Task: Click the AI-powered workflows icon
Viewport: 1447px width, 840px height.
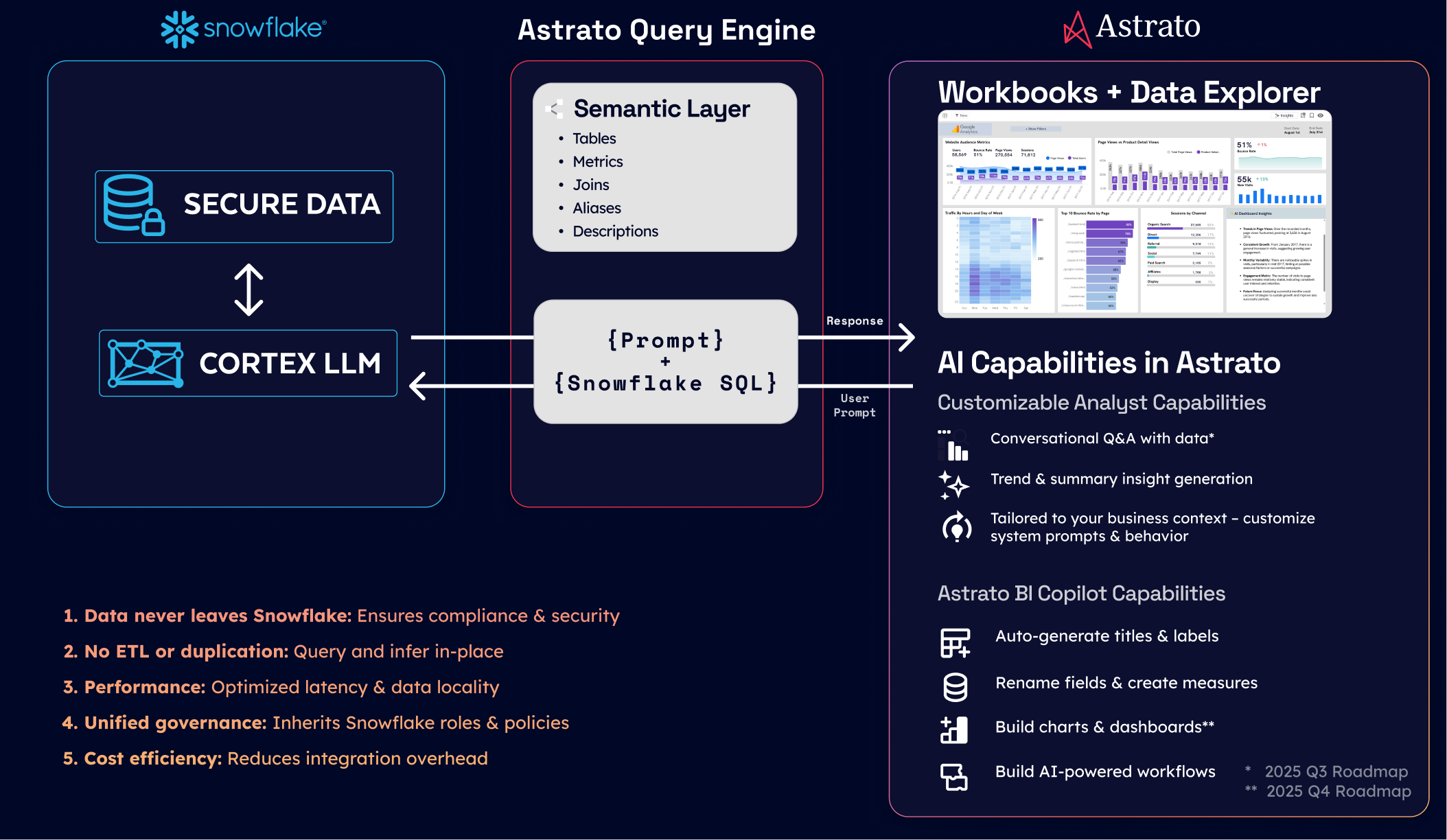Action: [x=954, y=776]
